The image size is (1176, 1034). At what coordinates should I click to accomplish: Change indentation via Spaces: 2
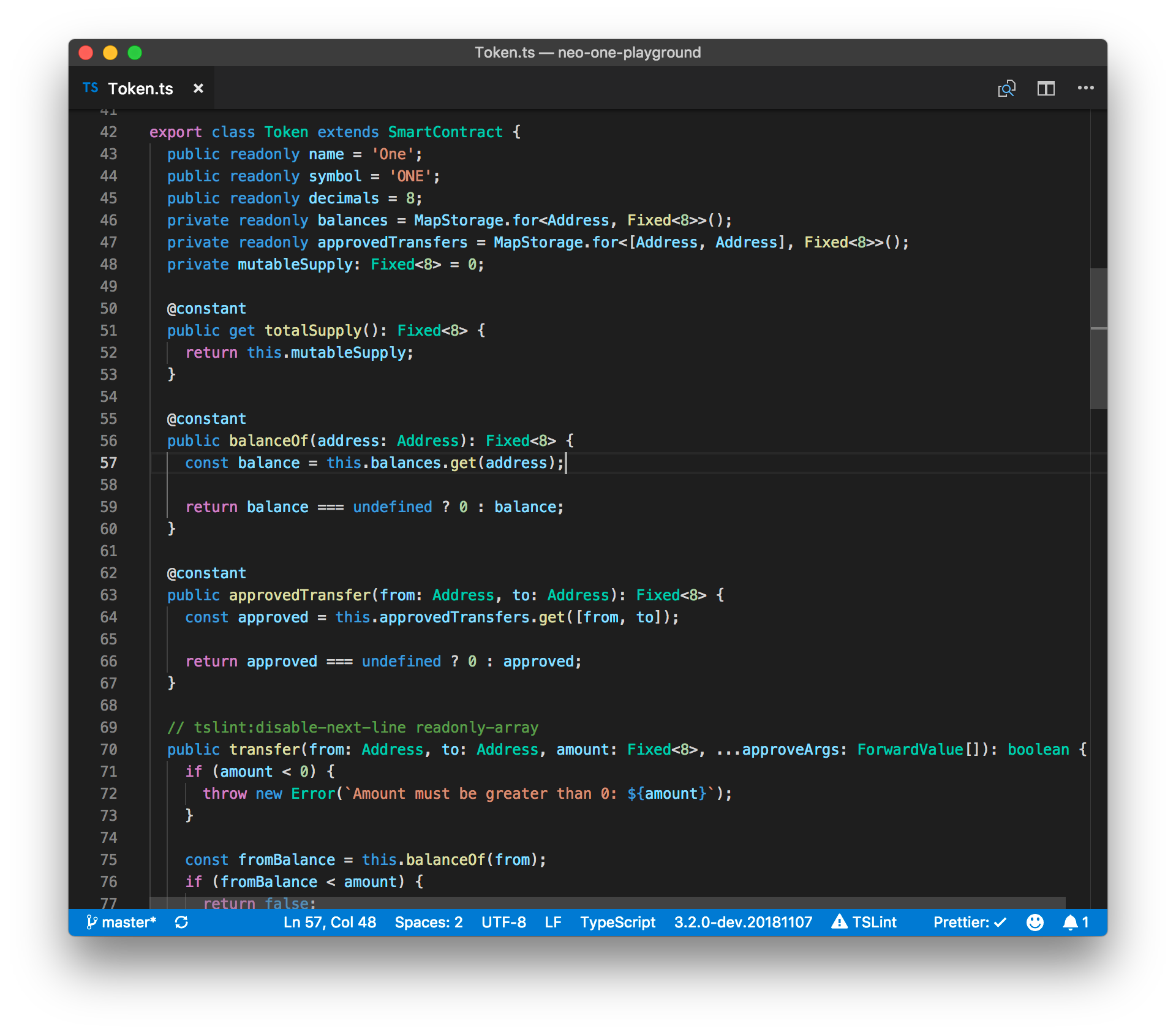tap(429, 922)
